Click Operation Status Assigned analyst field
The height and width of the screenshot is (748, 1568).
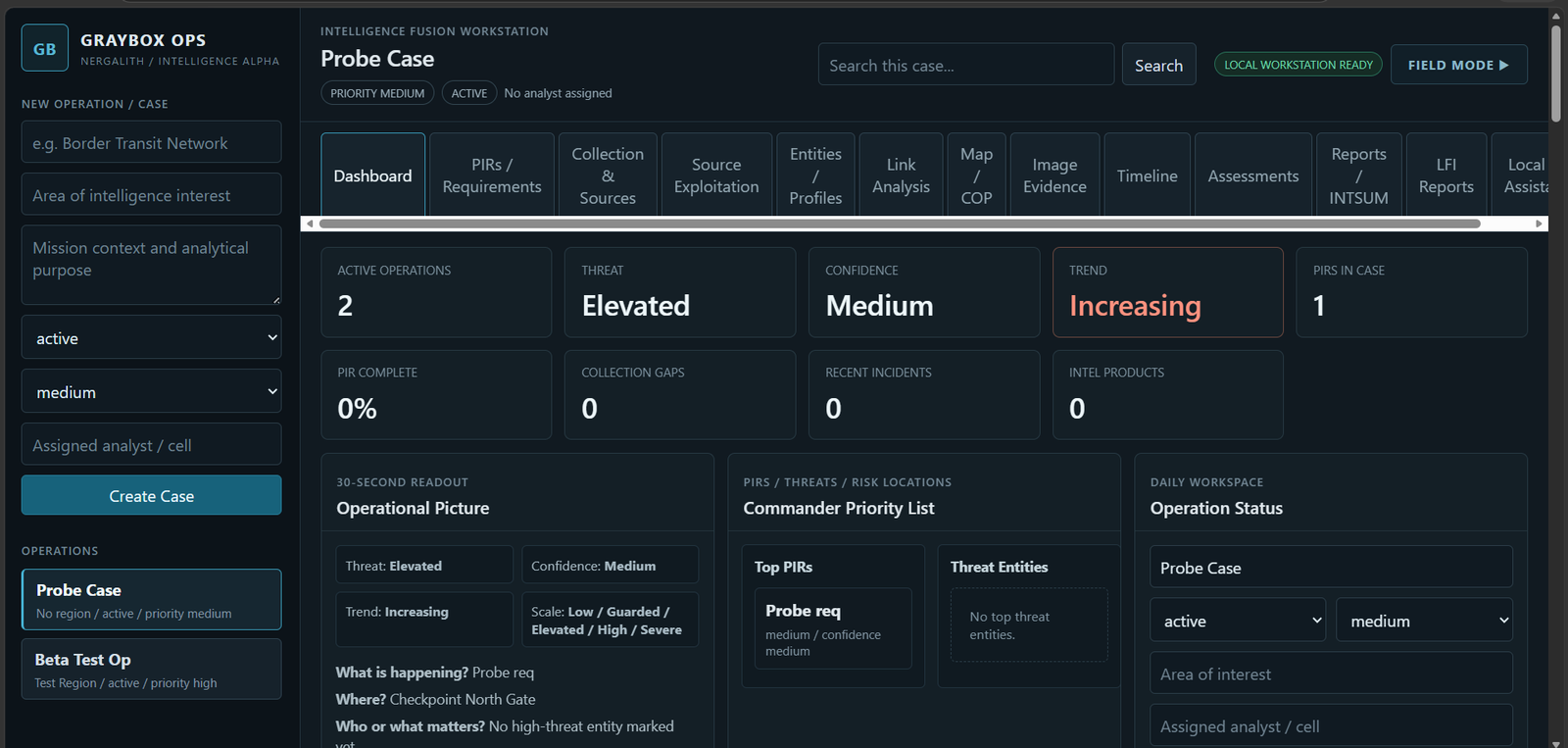click(x=1331, y=725)
